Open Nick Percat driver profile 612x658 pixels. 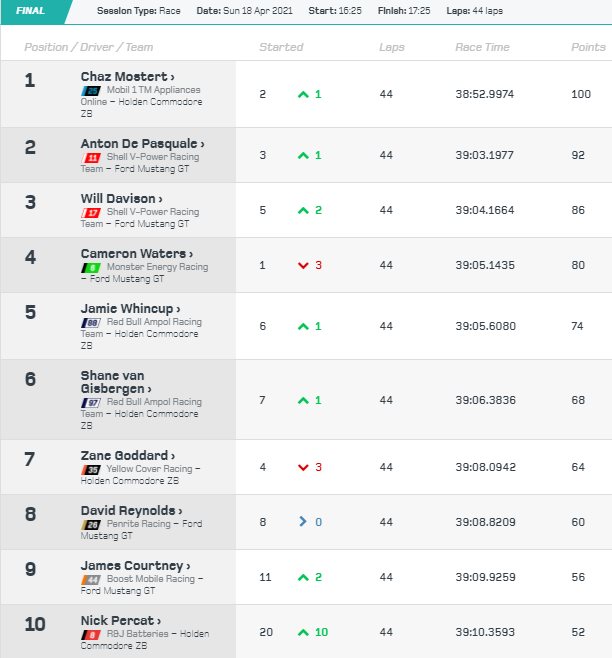pyautogui.click(x=120, y=620)
